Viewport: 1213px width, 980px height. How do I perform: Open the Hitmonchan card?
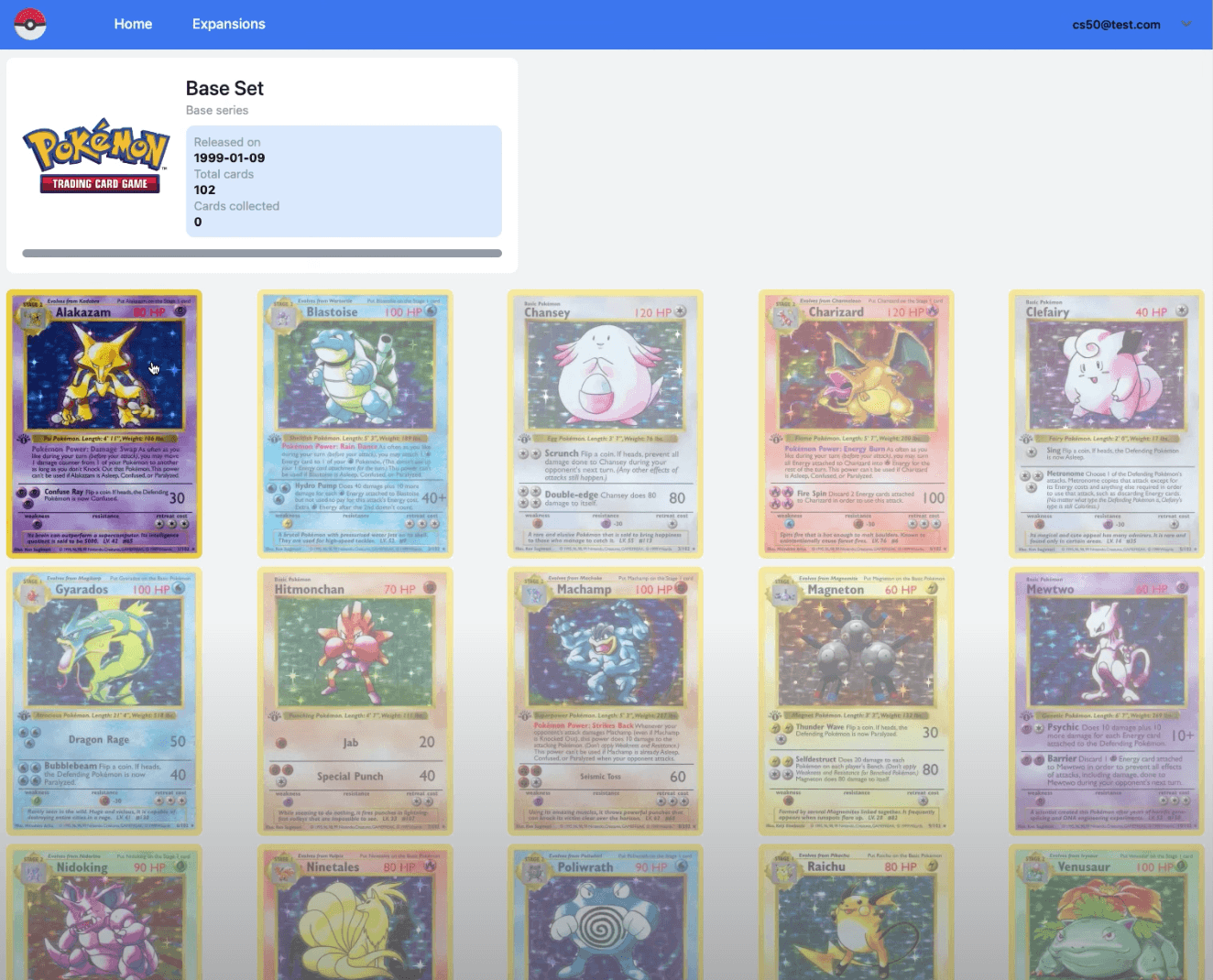[355, 702]
